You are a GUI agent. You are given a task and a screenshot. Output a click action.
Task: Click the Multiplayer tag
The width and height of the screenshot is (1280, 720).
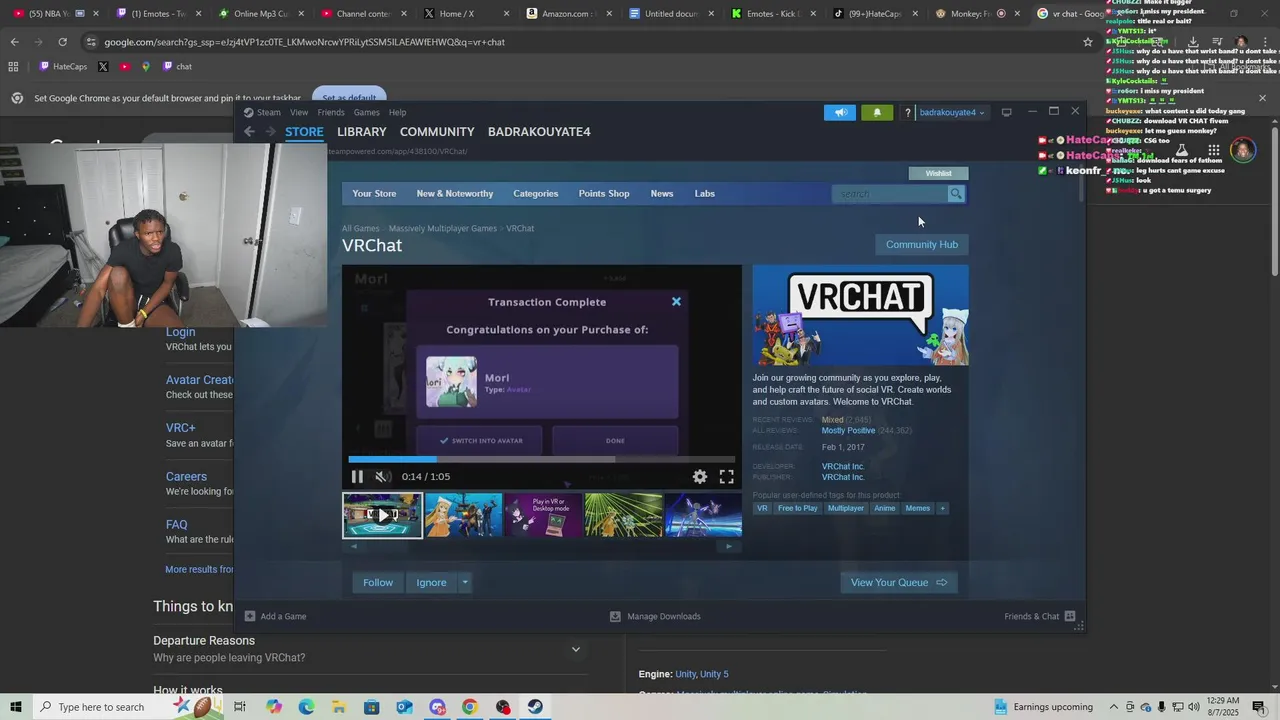click(846, 508)
